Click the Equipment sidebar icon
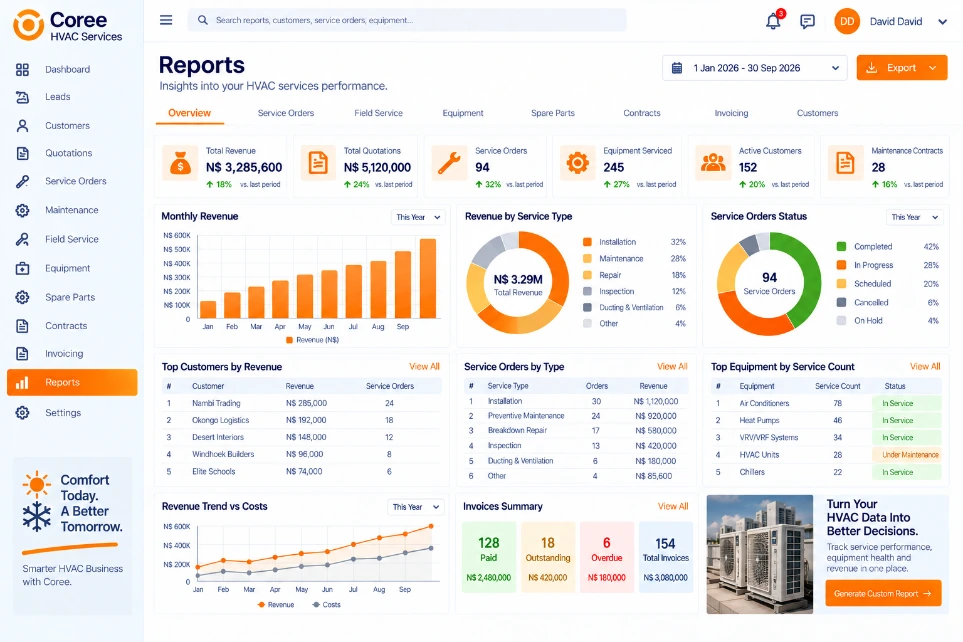The image size is (963, 642). (22, 268)
